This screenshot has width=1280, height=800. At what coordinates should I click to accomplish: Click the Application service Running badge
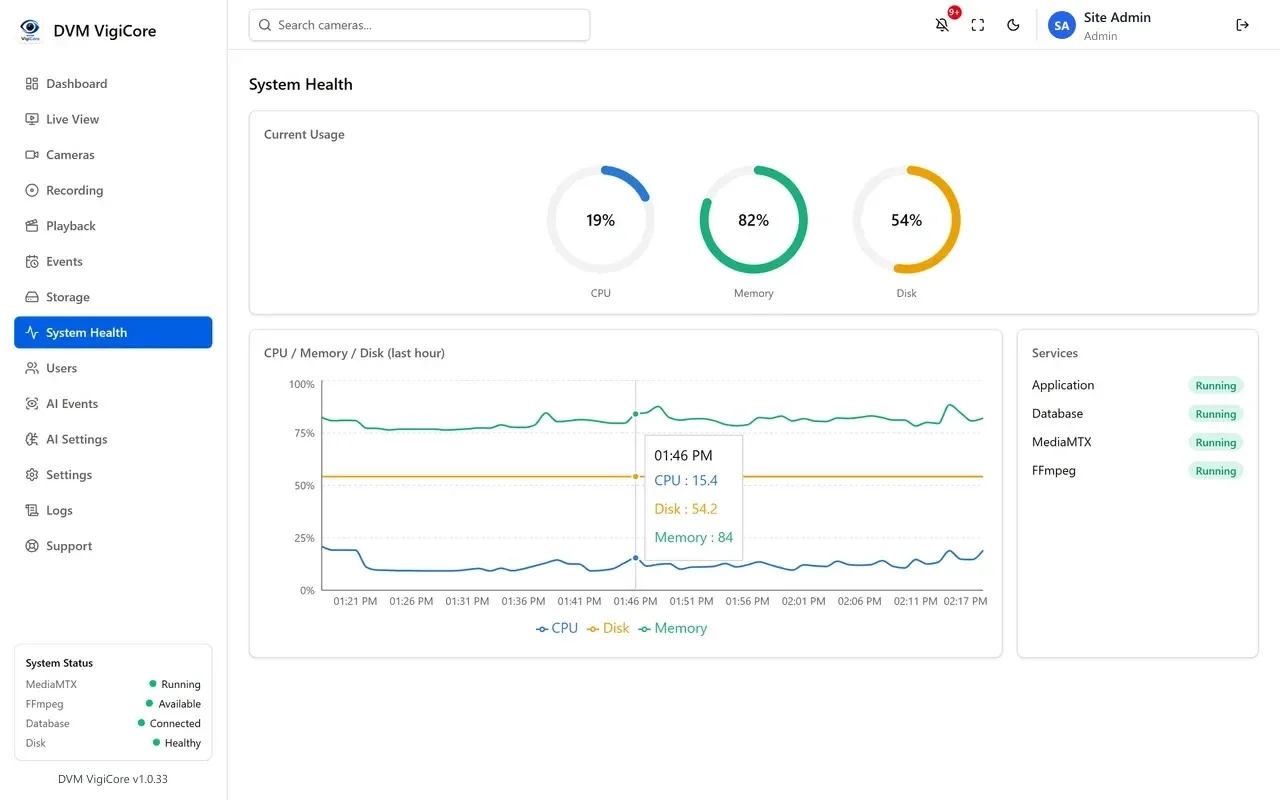1215,386
